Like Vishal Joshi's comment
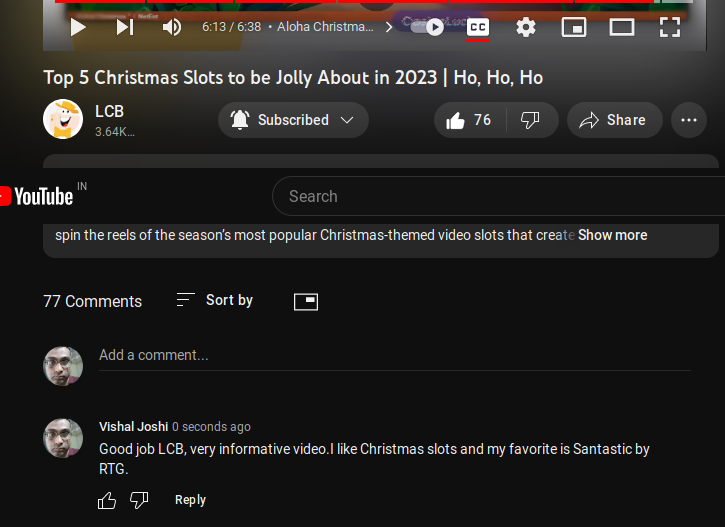The image size is (725, 527). click(107, 500)
